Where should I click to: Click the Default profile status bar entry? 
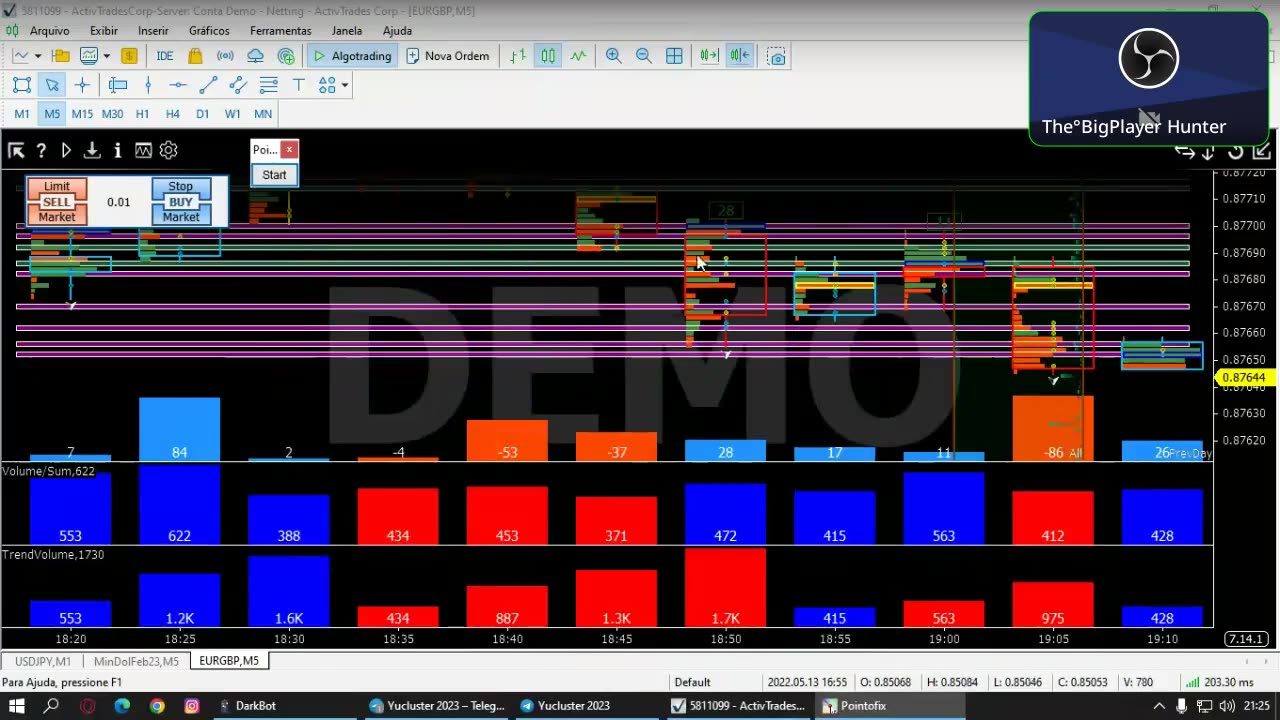point(692,682)
